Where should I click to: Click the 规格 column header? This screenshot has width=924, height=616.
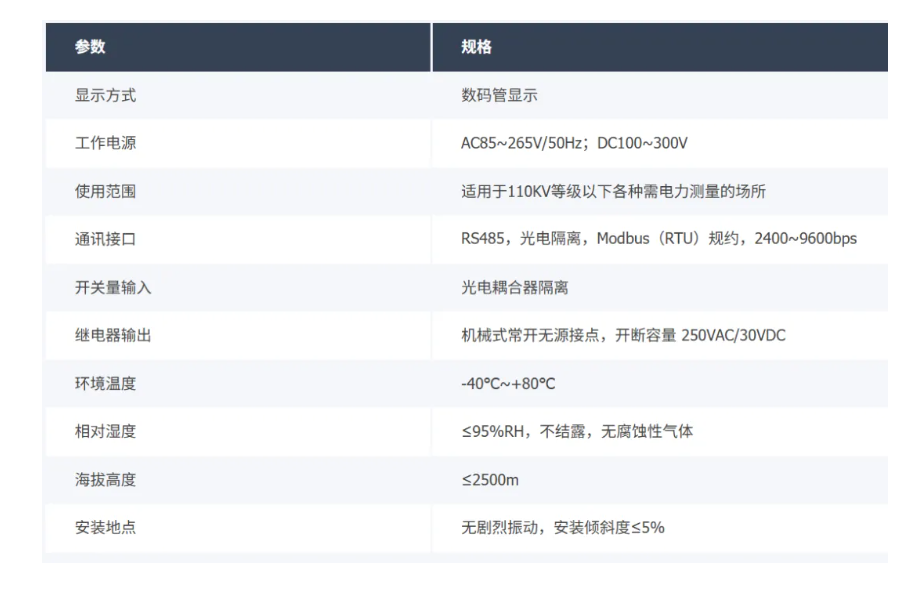[x=476, y=48]
